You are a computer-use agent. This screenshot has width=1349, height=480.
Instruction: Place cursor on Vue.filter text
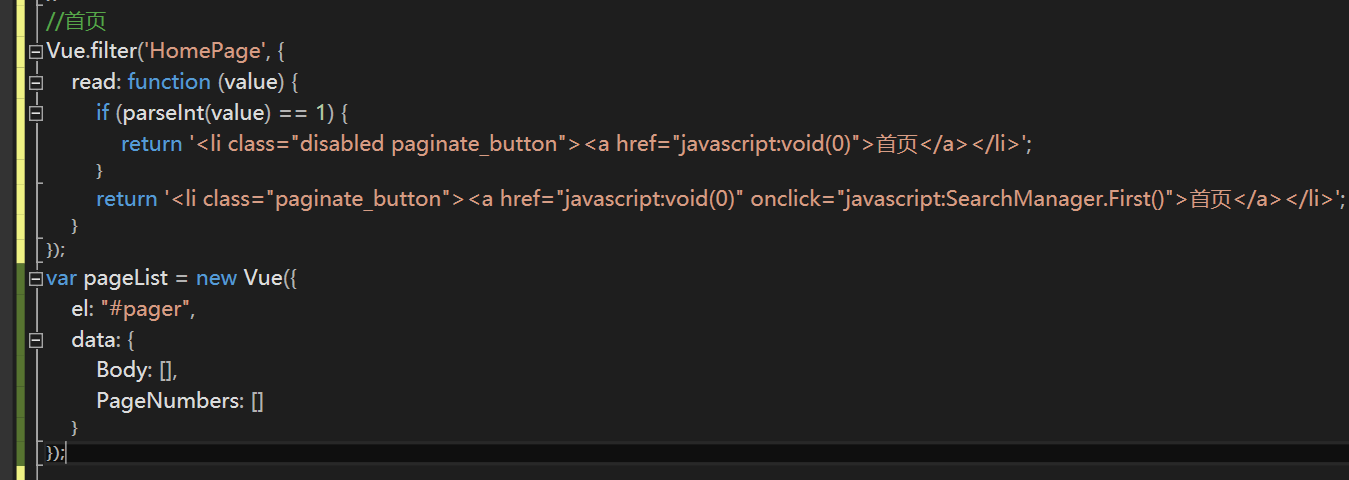pyautogui.click(x=90, y=51)
